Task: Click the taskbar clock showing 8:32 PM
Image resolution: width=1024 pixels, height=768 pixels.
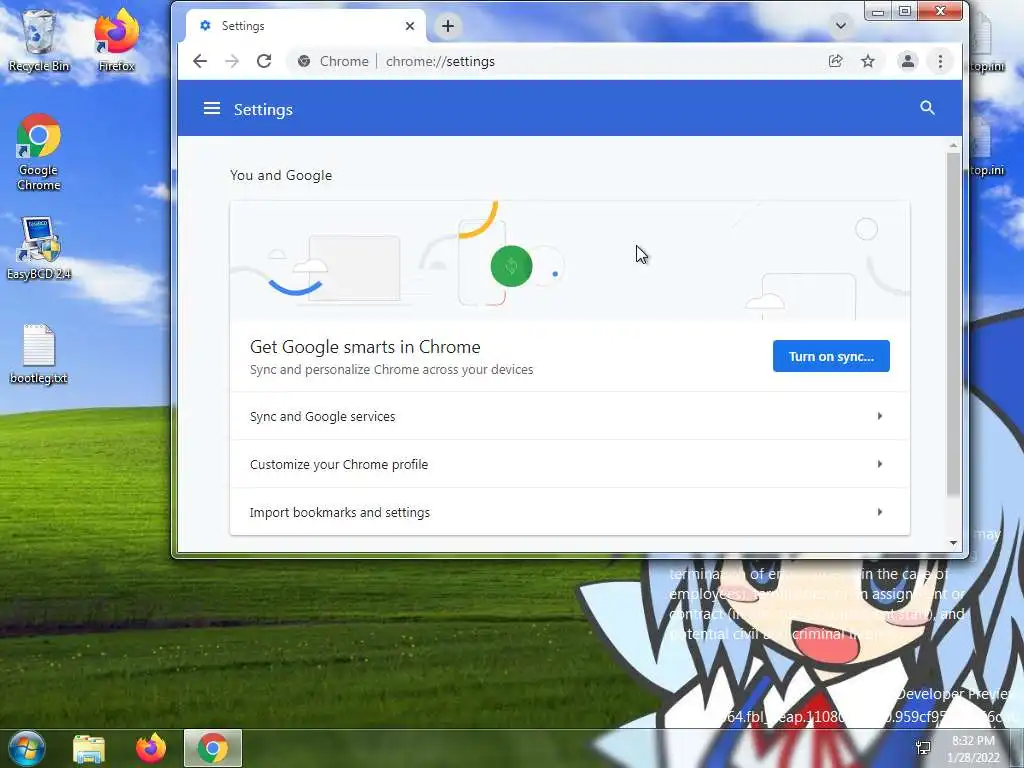Action: tap(973, 749)
